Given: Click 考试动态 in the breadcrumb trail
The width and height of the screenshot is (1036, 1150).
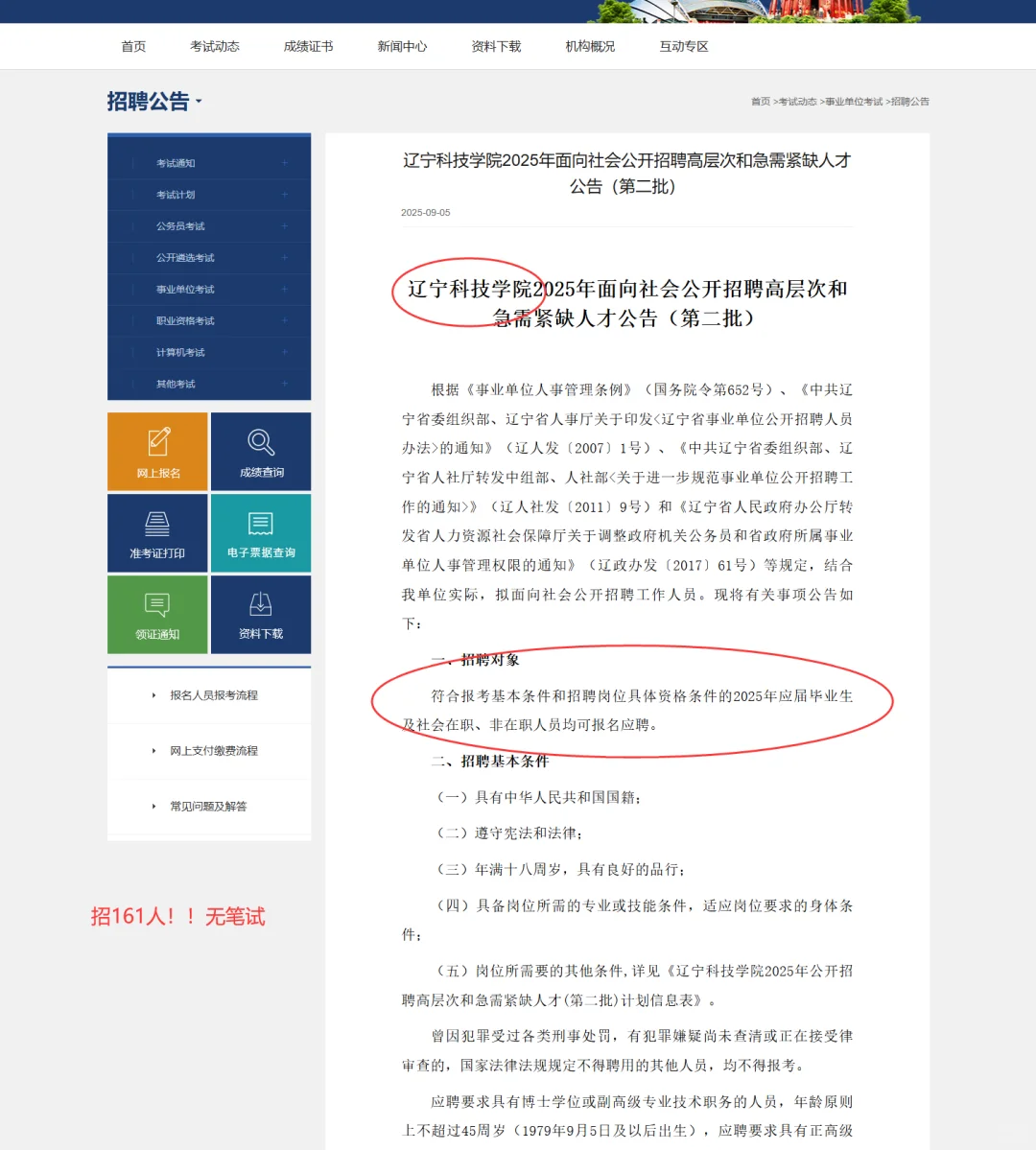Looking at the screenshot, I should click(797, 102).
